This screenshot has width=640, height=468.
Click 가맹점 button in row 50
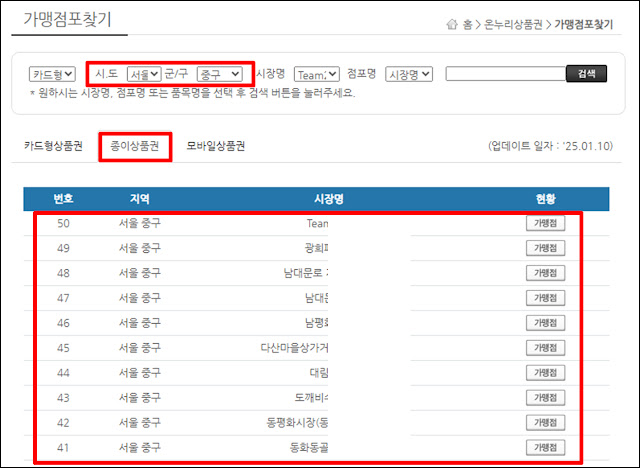tap(545, 223)
